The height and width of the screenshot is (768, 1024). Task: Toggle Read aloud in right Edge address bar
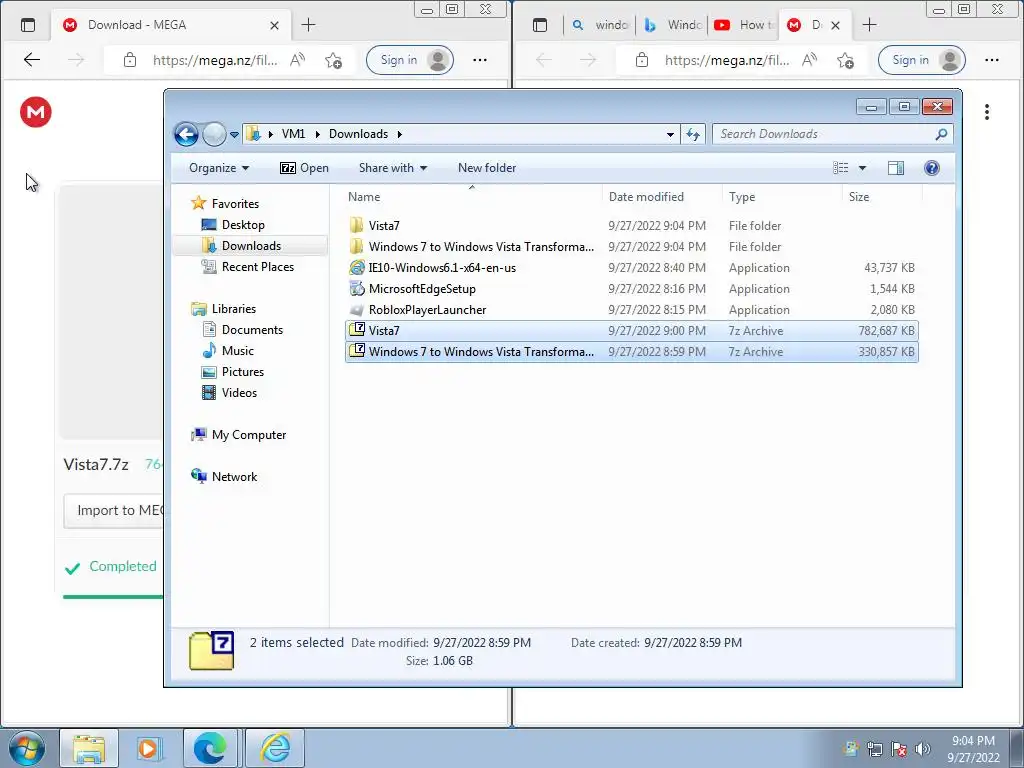[x=809, y=60]
